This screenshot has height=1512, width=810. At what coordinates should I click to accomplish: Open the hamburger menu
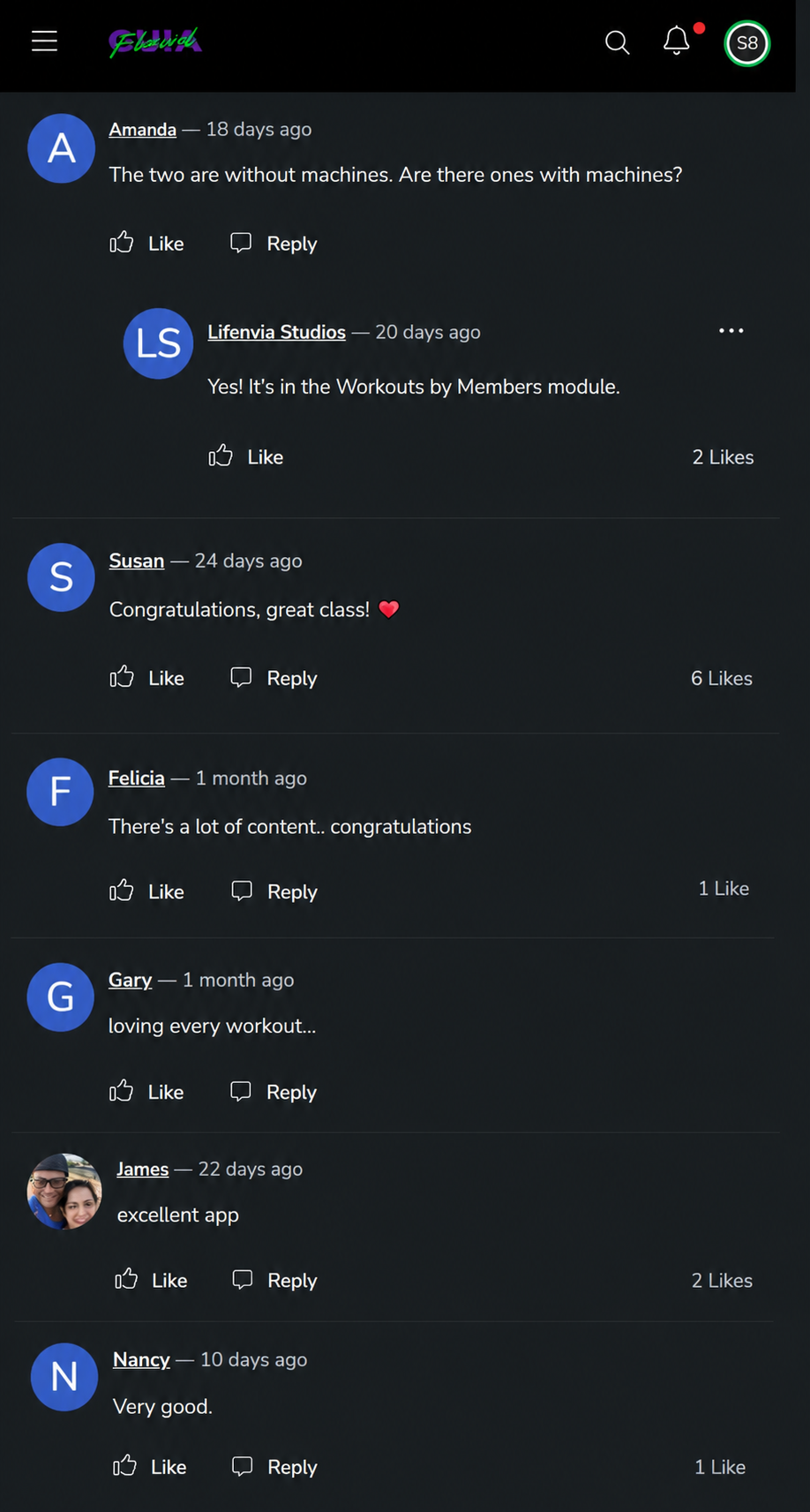pos(44,41)
